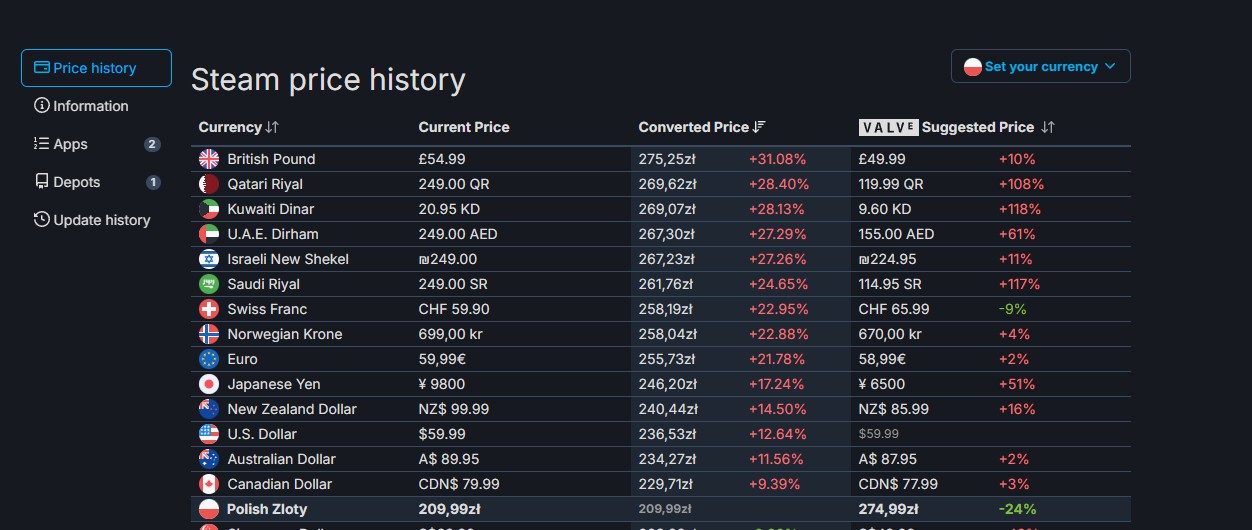Go to the Depots sidebar tab
This screenshot has height=530, width=1252.
click(x=96, y=182)
